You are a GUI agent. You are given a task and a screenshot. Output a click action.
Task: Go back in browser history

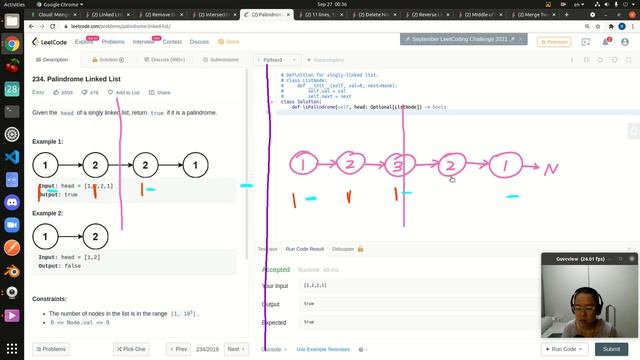click(x=31, y=26)
